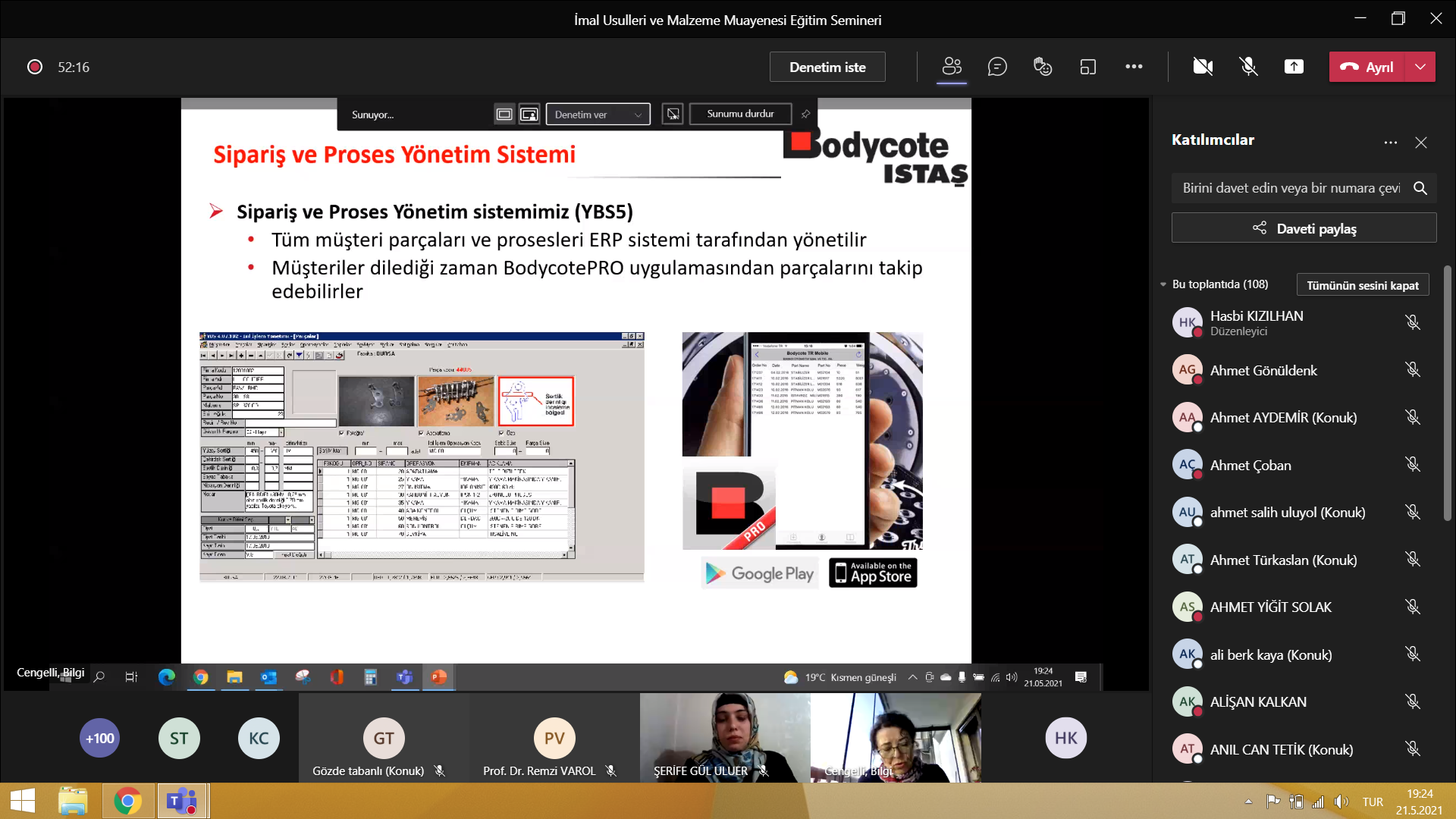Open the more actions ellipsis in toolbar

click(x=1134, y=67)
